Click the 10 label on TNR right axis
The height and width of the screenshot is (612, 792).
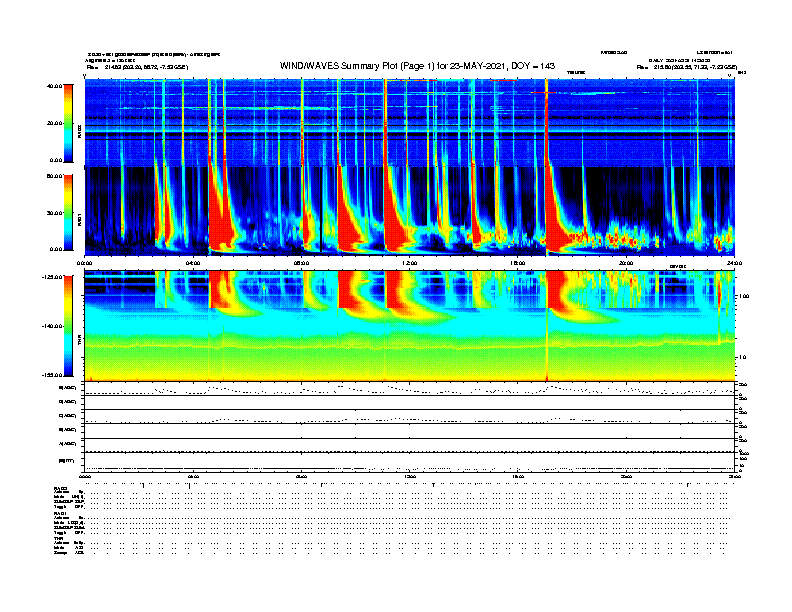tap(744, 358)
